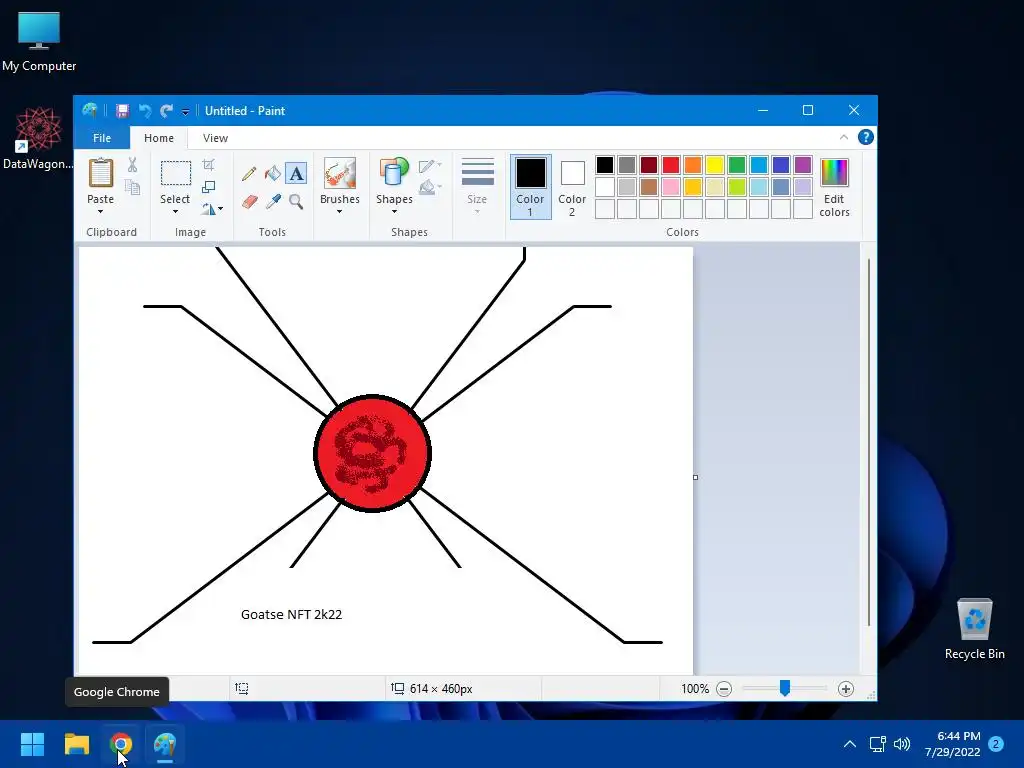Image resolution: width=1024 pixels, height=768 pixels.
Task: Click the Shapes gallery icon
Action: (394, 174)
